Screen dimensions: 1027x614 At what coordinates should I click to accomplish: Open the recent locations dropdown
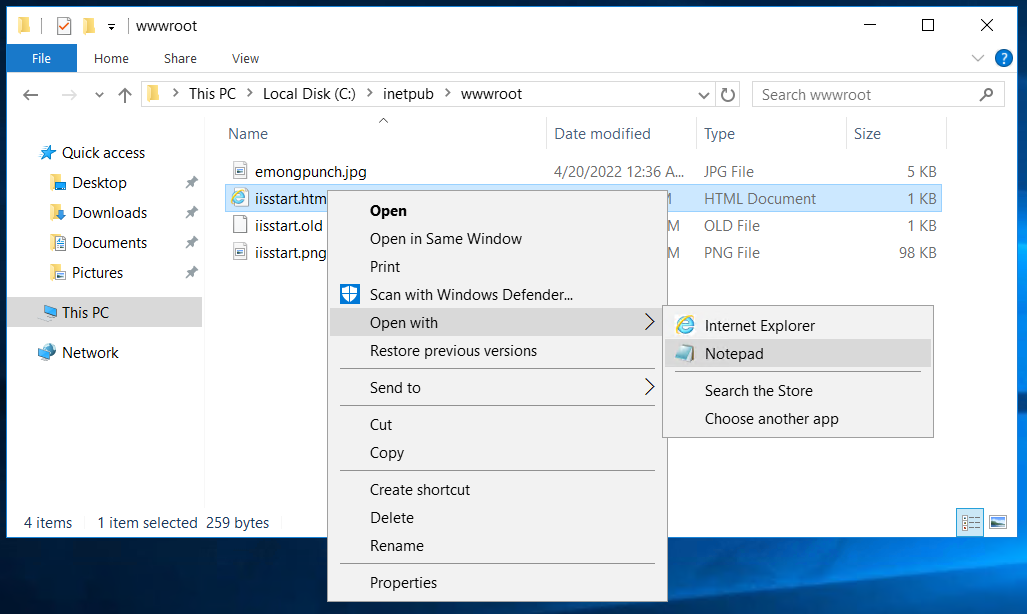99,95
